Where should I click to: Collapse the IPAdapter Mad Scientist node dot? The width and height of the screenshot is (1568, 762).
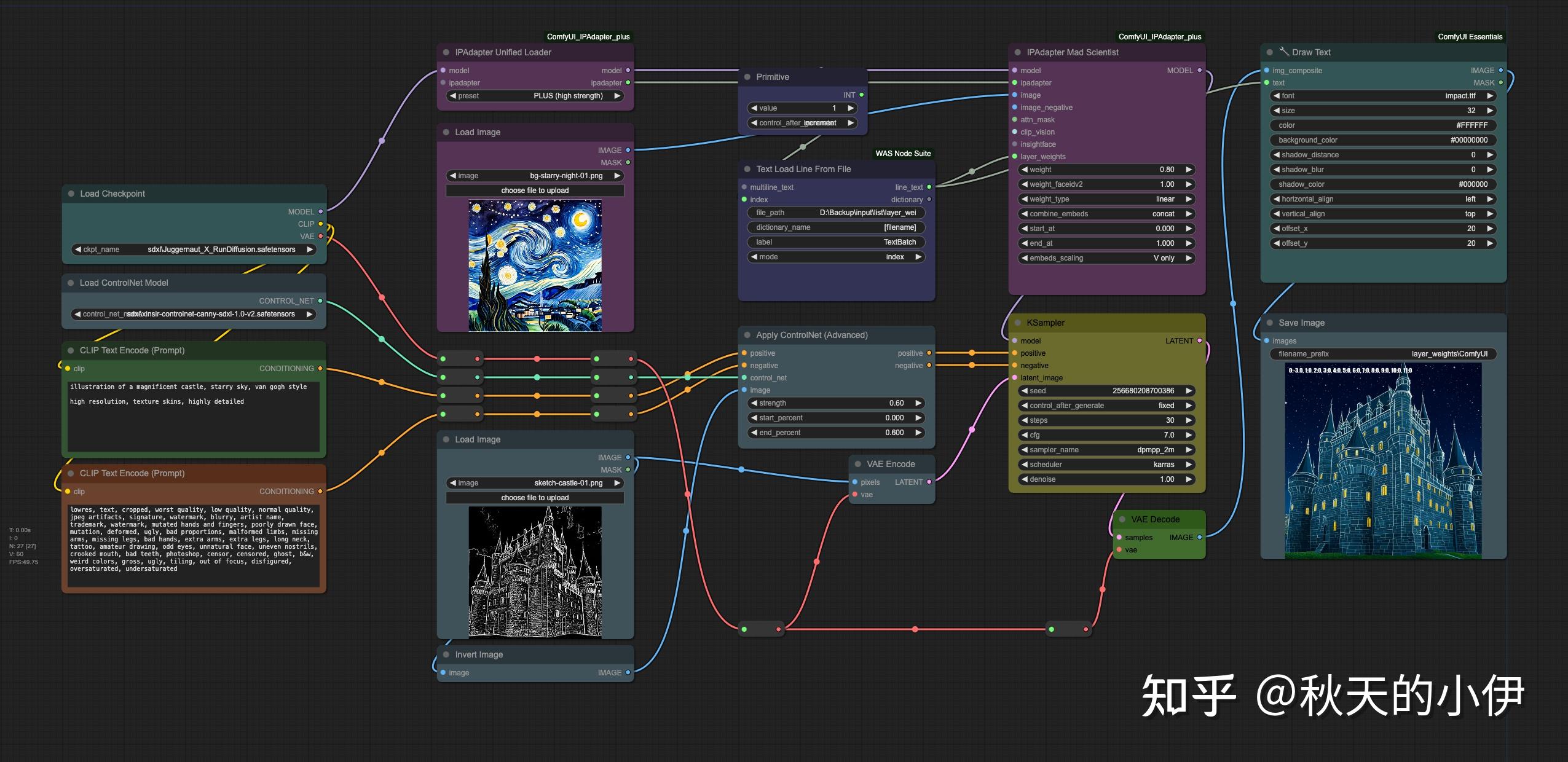pos(1018,52)
